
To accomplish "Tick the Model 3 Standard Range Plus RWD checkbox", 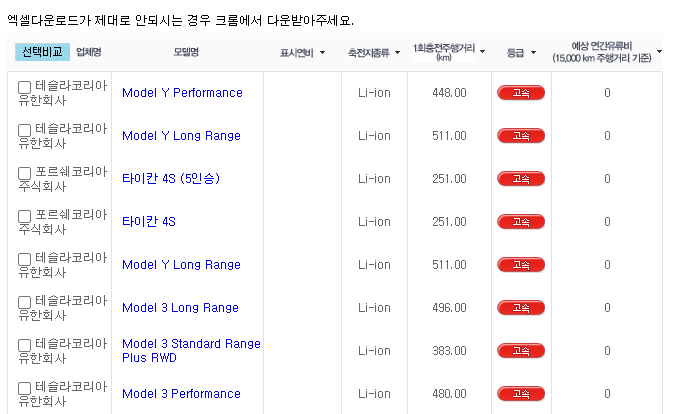I will click(x=25, y=345).
